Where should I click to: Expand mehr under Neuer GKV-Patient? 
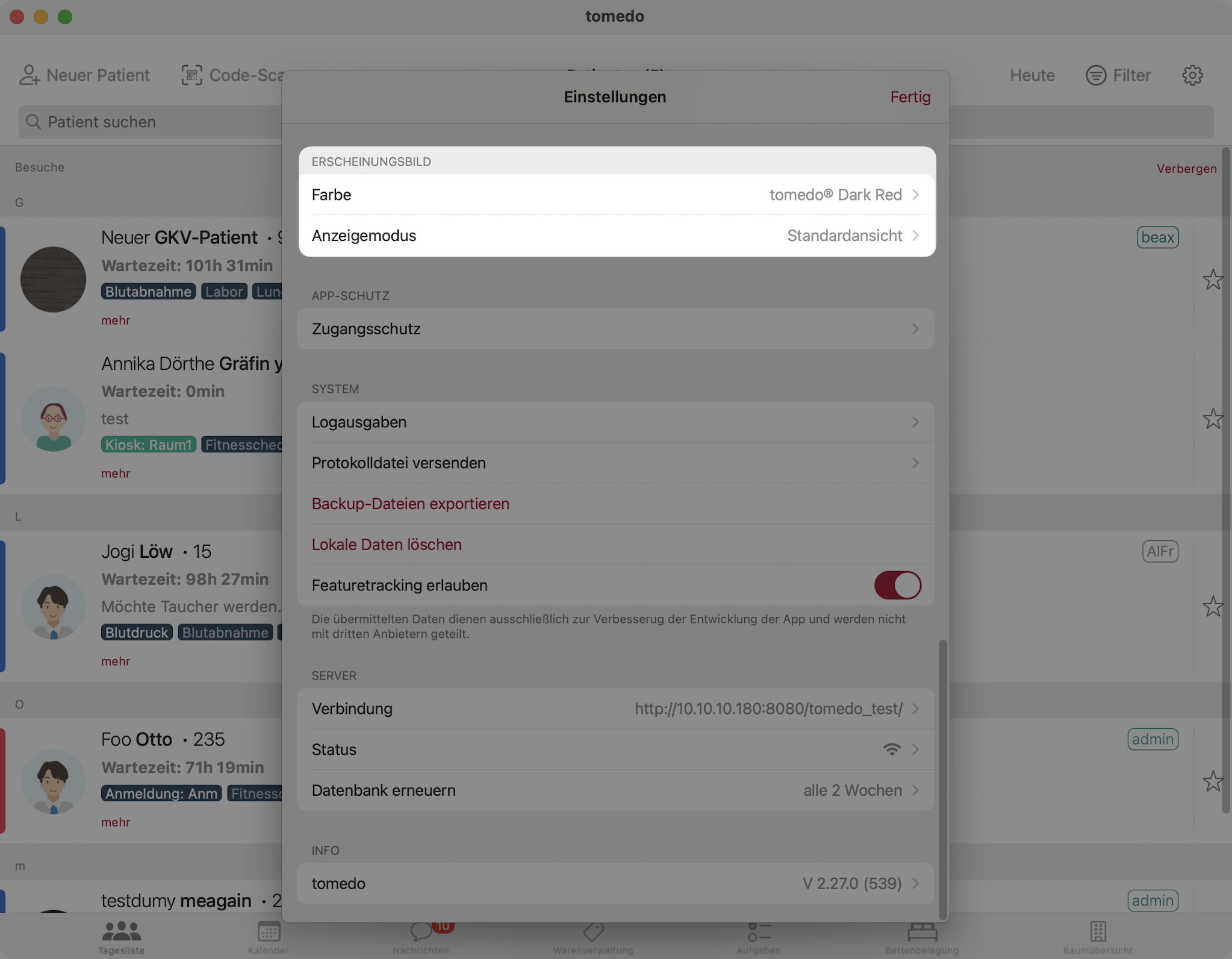click(x=116, y=320)
